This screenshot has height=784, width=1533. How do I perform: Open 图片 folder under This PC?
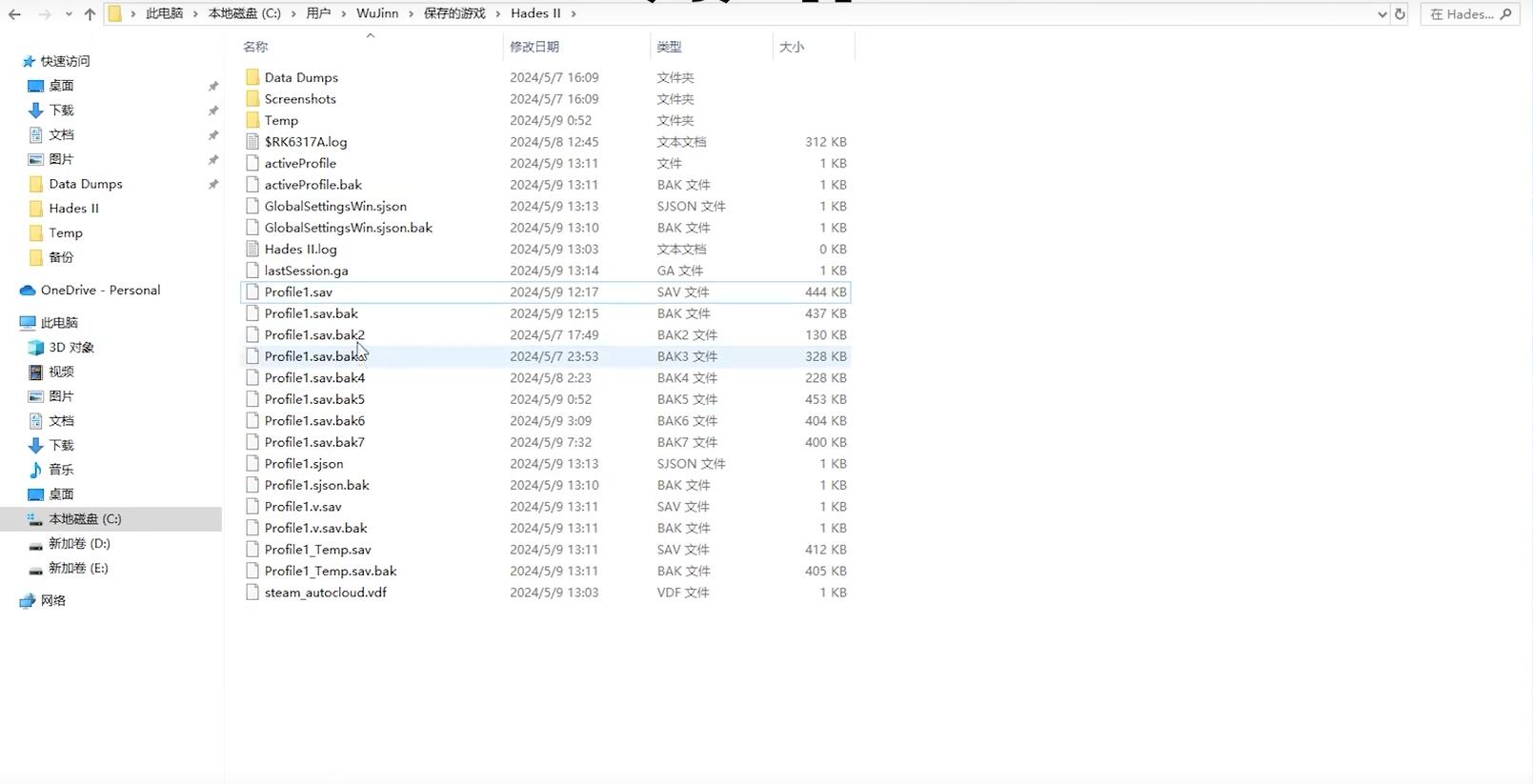(x=61, y=396)
